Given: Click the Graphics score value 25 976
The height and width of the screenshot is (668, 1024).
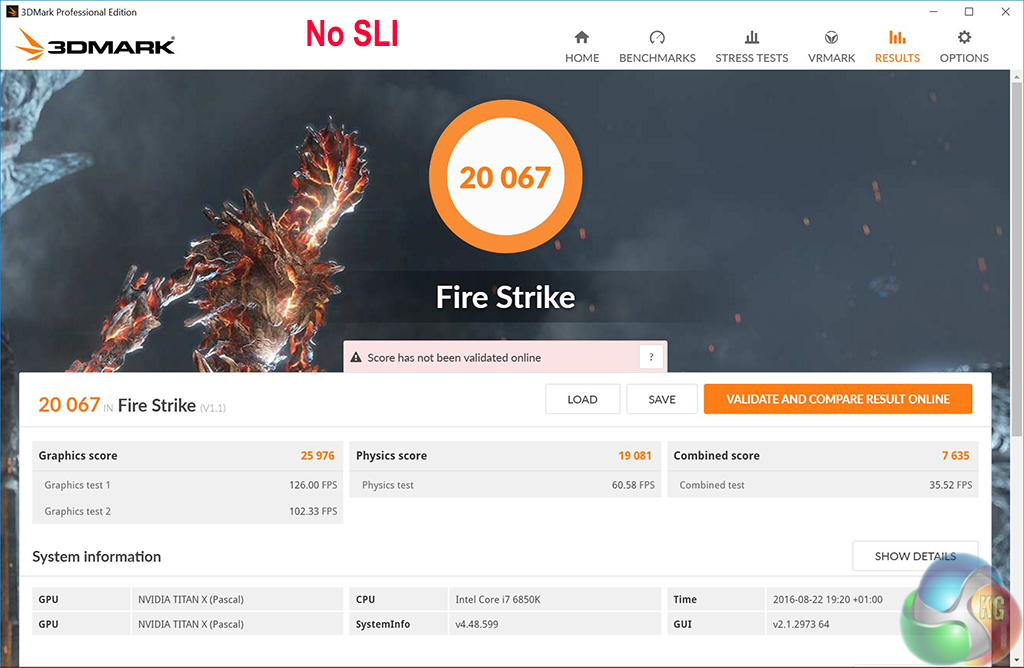Looking at the screenshot, I should click(317, 456).
